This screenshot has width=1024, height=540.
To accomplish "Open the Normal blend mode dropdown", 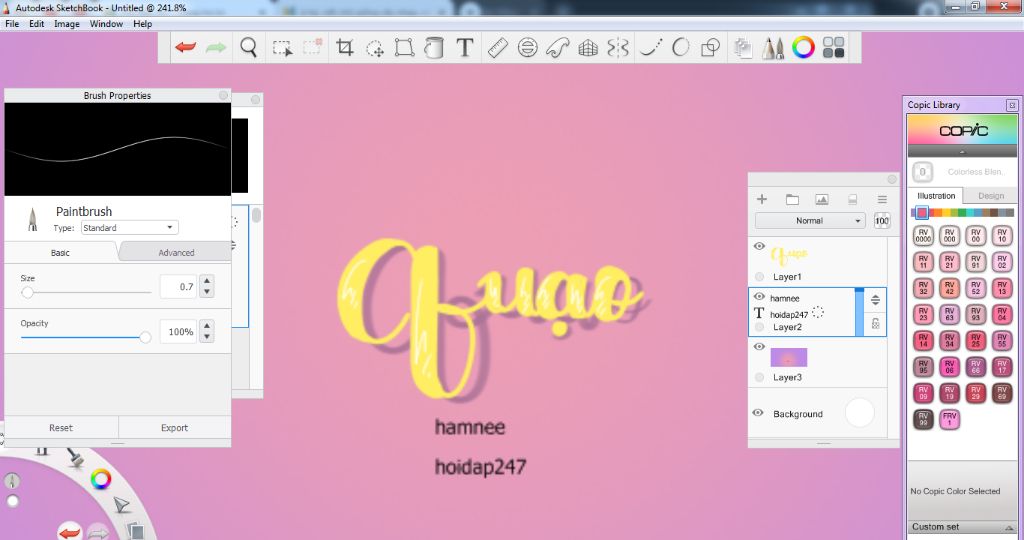I will point(810,221).
